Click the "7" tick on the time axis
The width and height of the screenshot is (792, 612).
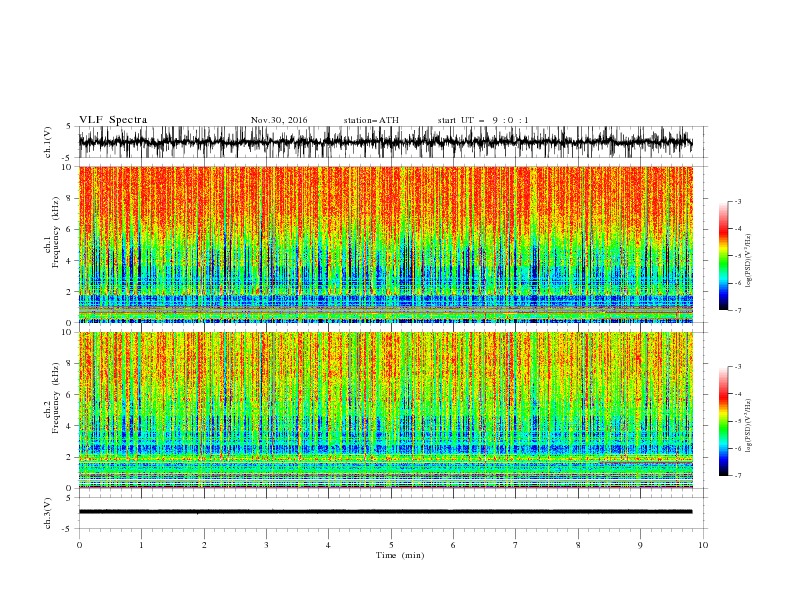pos(516,545)
